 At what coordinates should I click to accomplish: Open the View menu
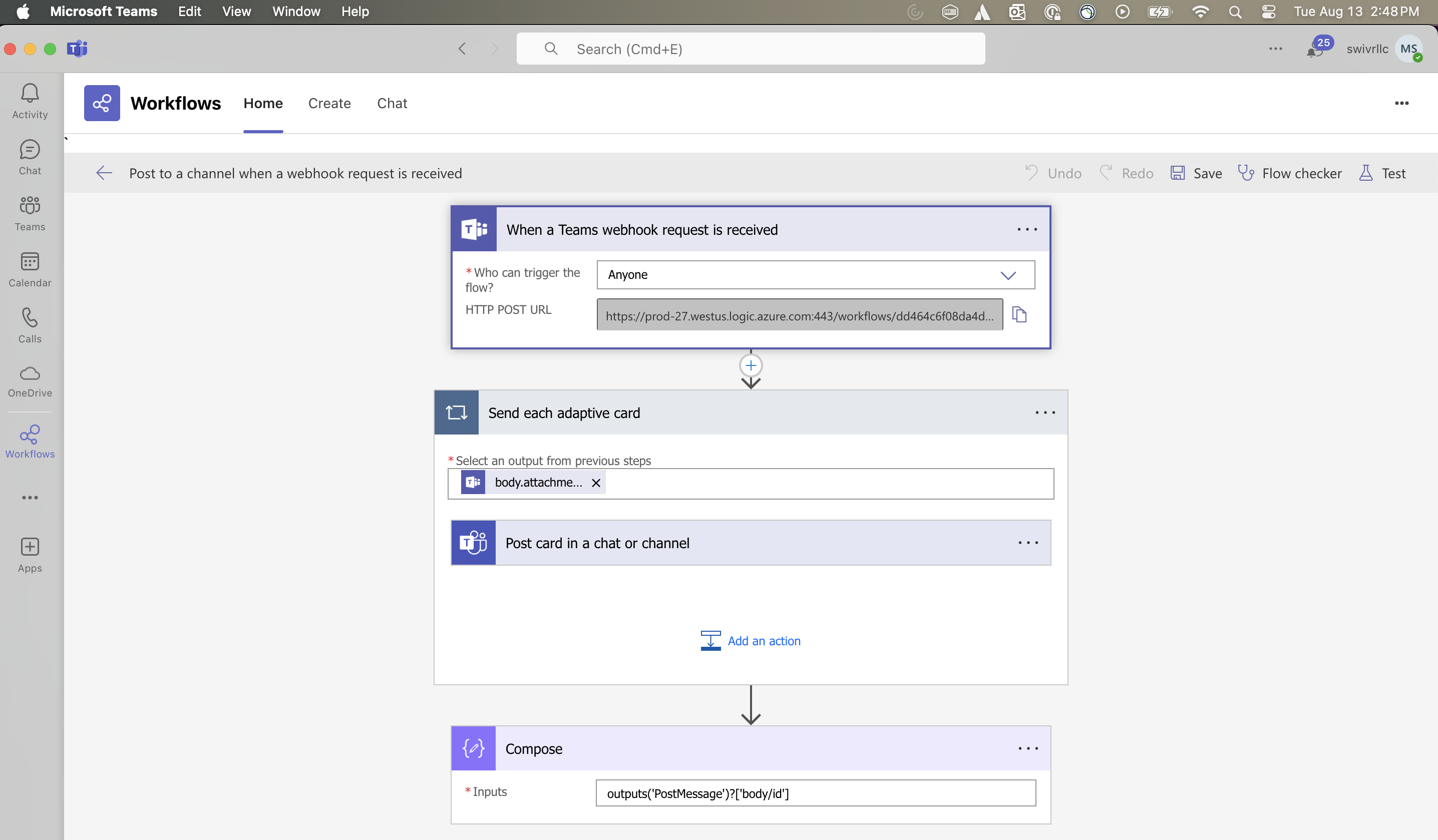236,12
